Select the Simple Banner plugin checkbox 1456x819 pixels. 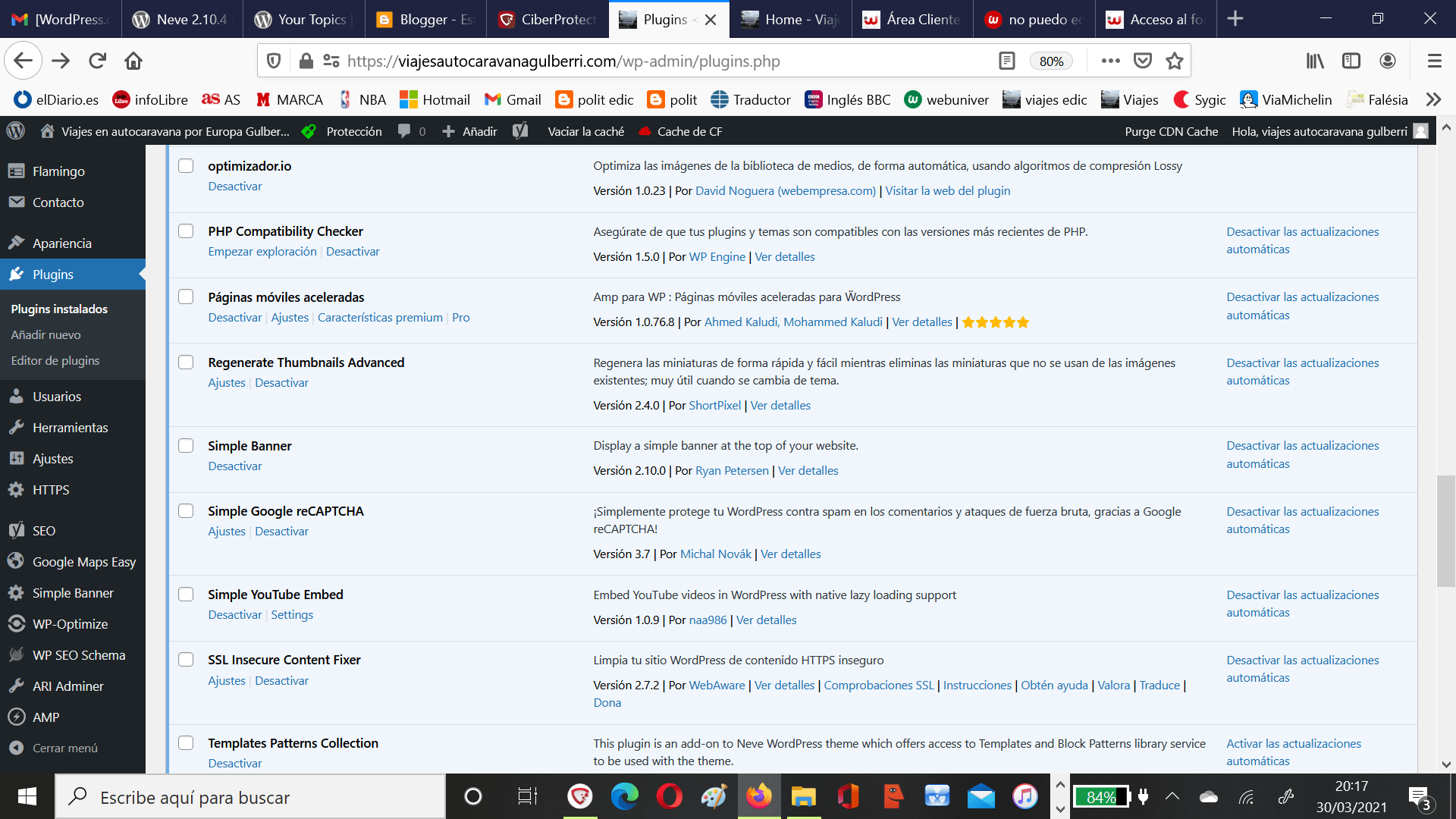[186, 445]
